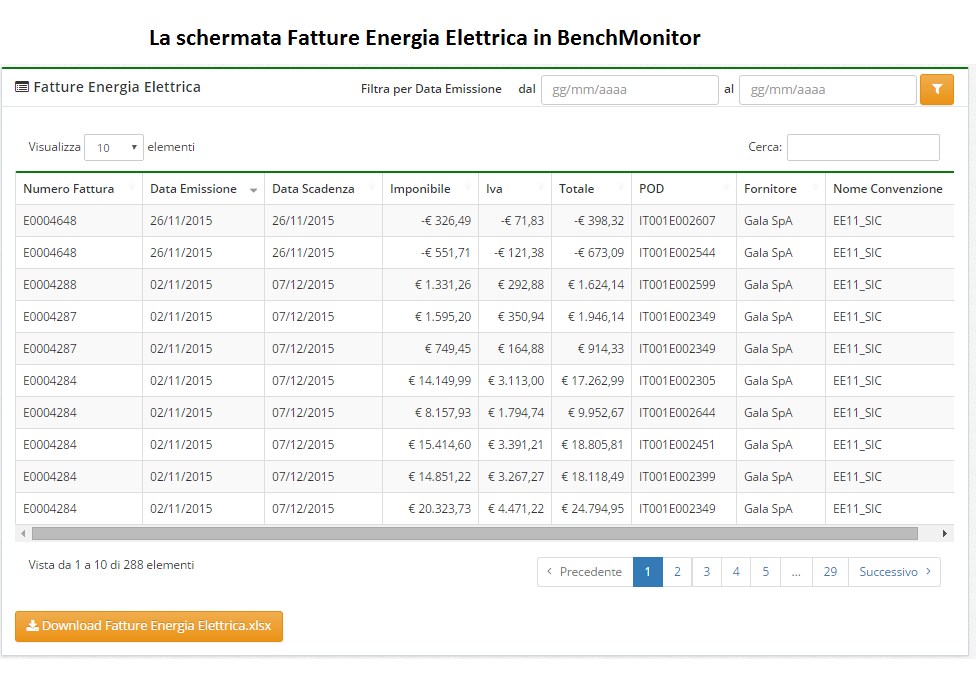Open page 5 in pagination
The height and width of the screenshot is (685, 976).
point(765,572)
